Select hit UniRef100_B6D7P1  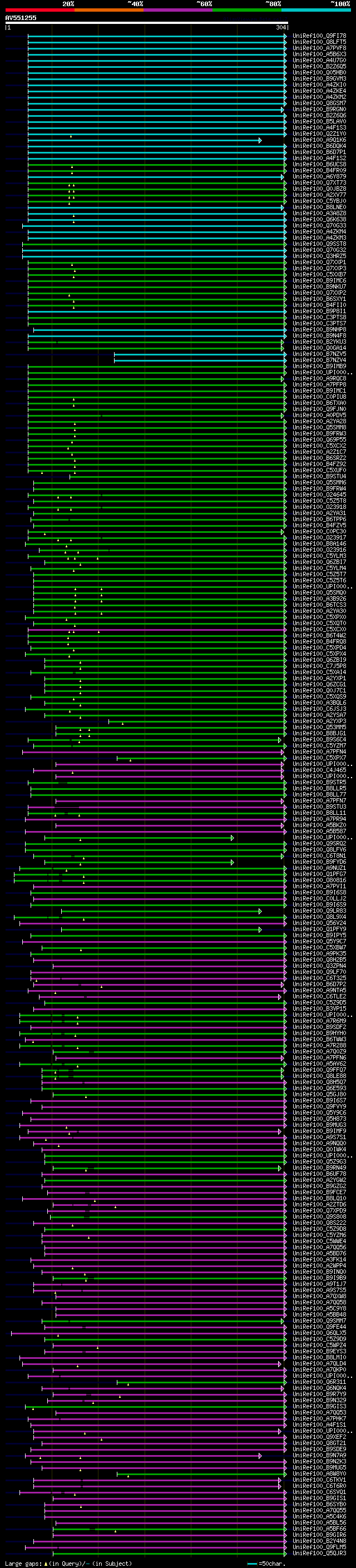coord(319,152)
